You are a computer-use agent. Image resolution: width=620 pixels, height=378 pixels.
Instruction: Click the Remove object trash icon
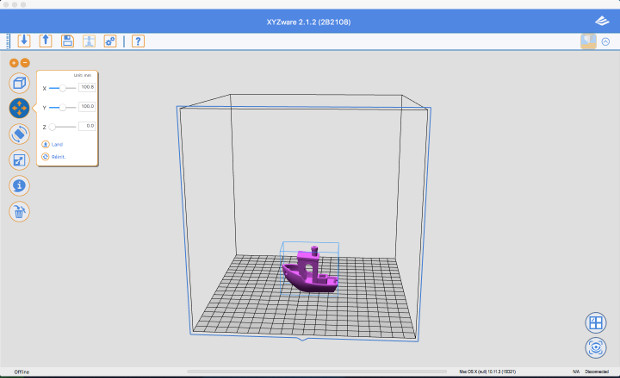pyautogui.click(x=19, y=211)
